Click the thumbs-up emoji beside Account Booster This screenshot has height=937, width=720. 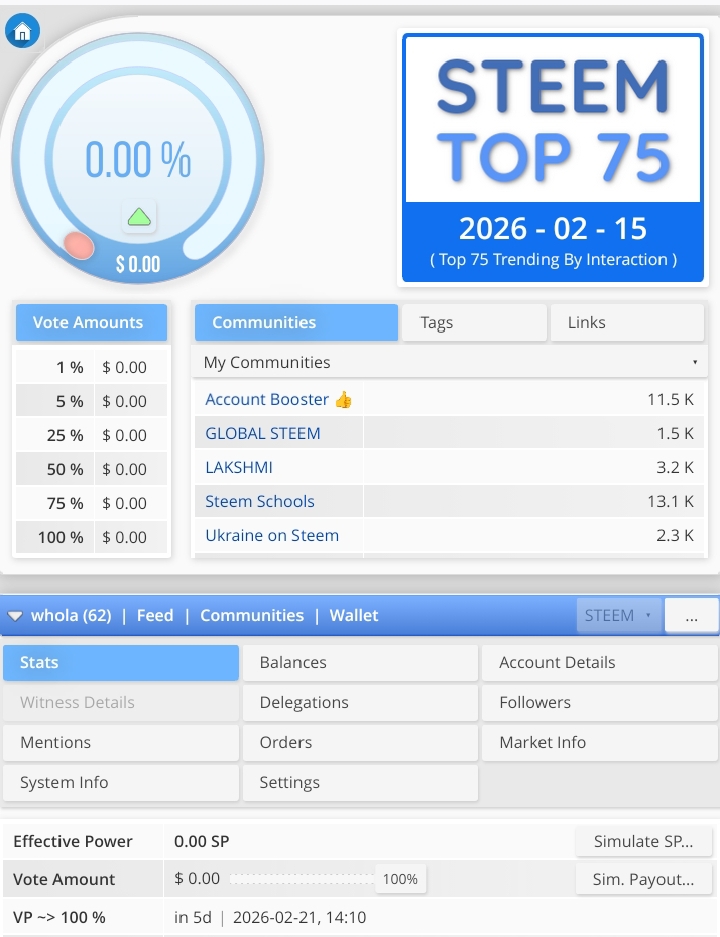(344, 399)
